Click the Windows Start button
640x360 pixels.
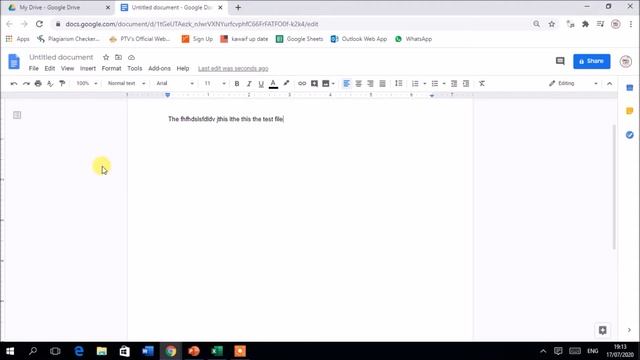[x=10, y=351]
